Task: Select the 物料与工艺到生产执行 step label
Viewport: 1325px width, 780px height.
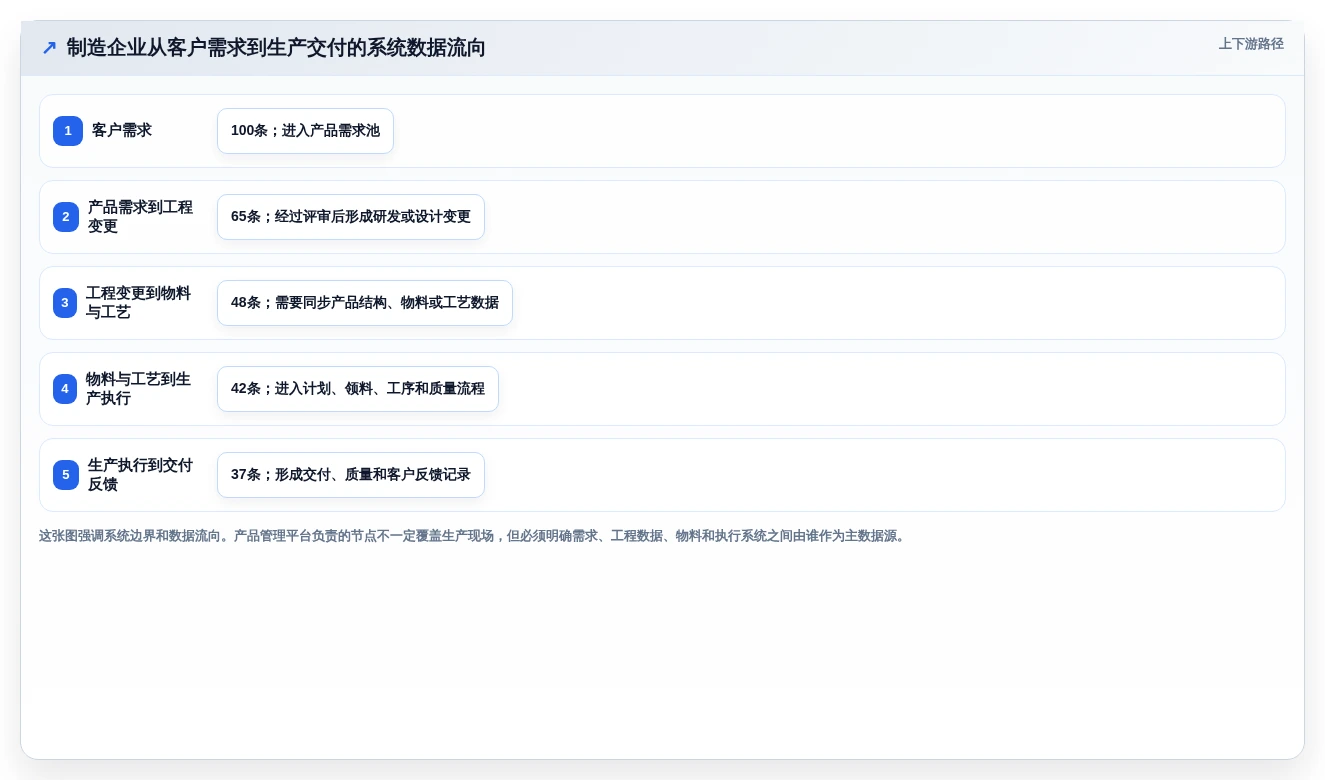Action: [138, 389]
